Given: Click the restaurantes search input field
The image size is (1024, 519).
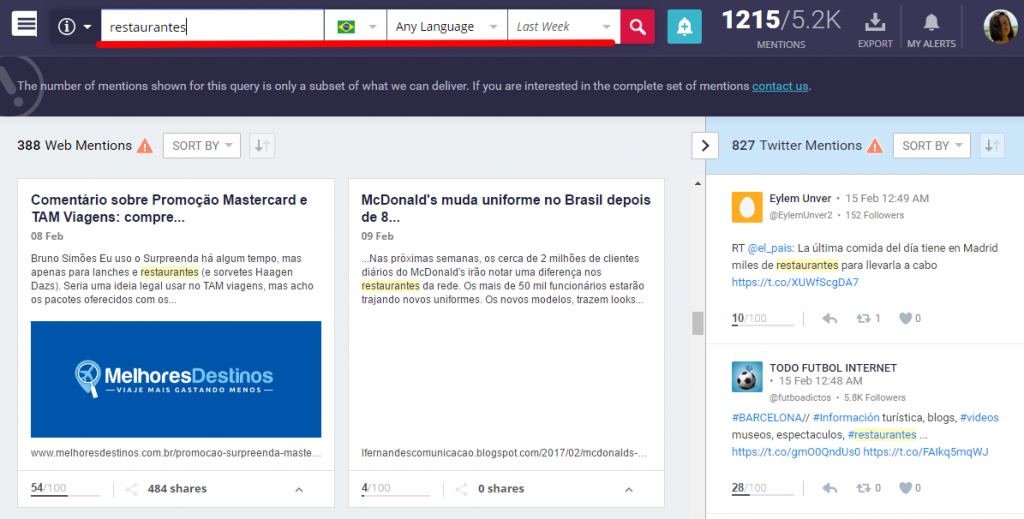Looking at the screenshot, I should click(x=212, y=27).
